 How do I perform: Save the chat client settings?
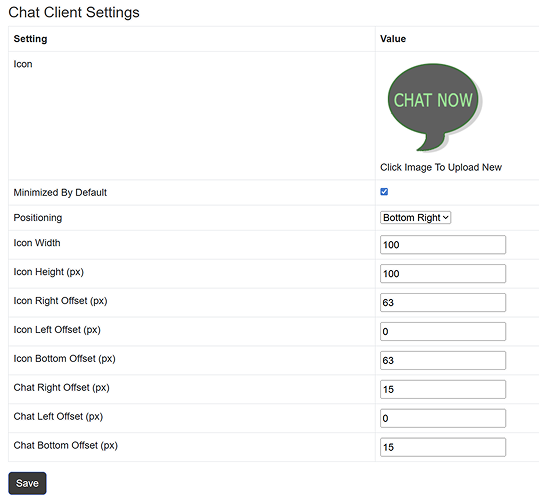[27, 483]
